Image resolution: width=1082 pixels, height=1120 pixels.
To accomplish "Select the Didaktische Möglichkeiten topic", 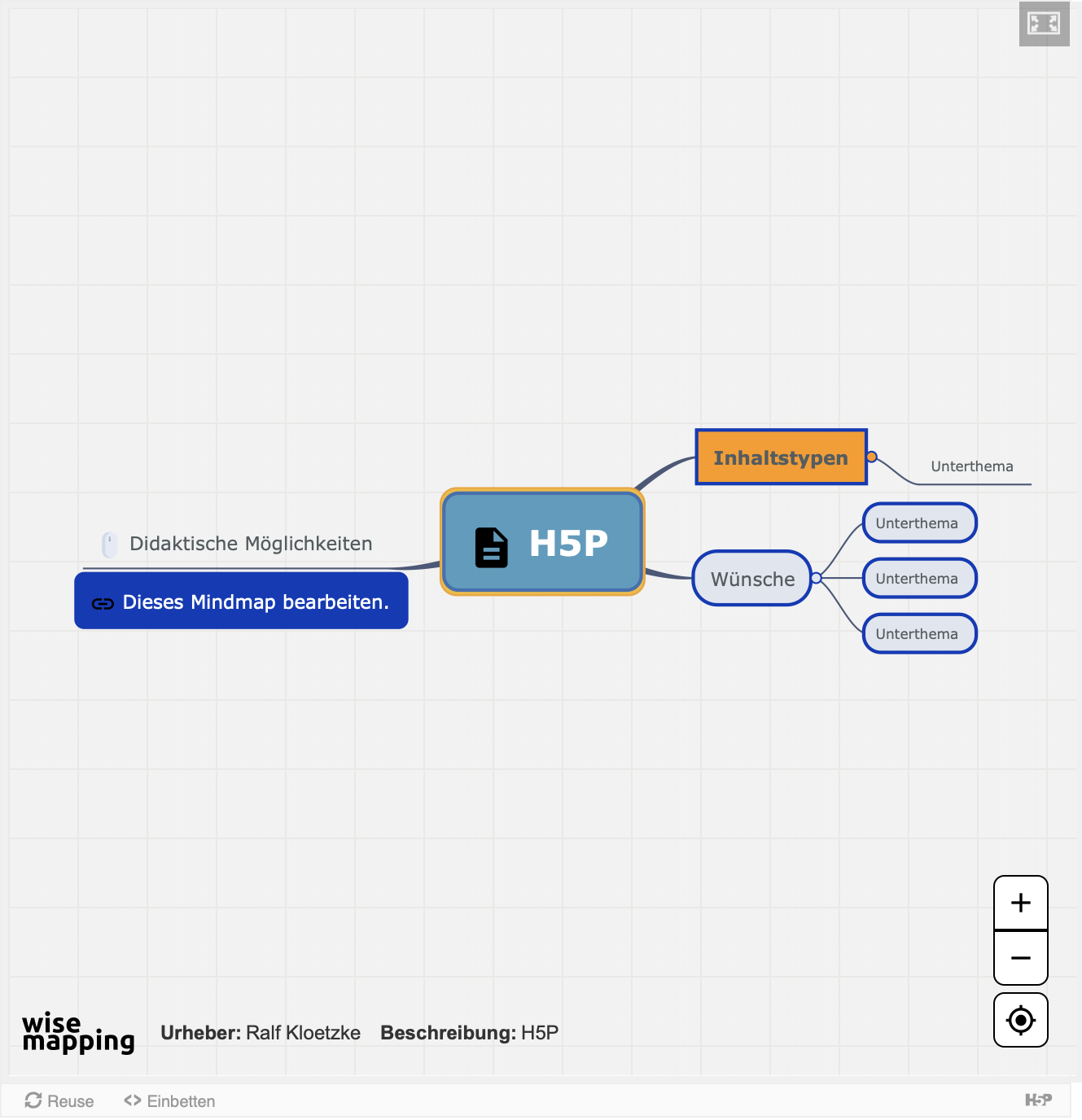I will [251, 544].
